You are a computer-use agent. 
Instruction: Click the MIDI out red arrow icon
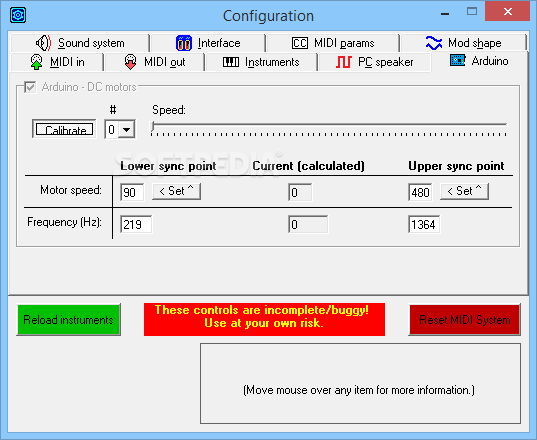point(130,62)
